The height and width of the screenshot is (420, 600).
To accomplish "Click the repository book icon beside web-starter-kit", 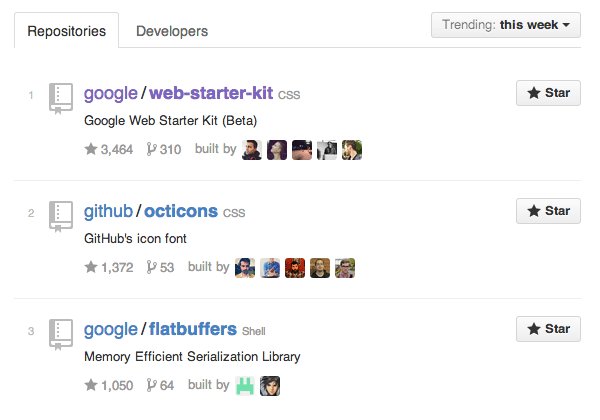I will (x=61, y=98).
